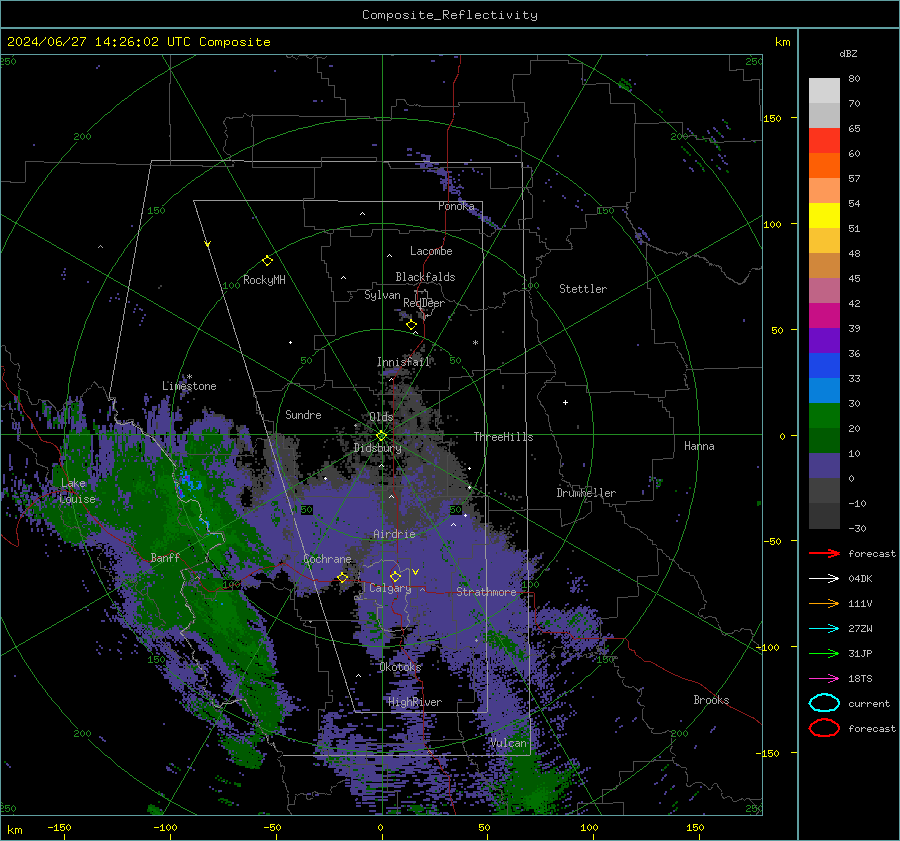The image size is (900, 841).
Task: Click the Sylvan label
Action: 382,295
